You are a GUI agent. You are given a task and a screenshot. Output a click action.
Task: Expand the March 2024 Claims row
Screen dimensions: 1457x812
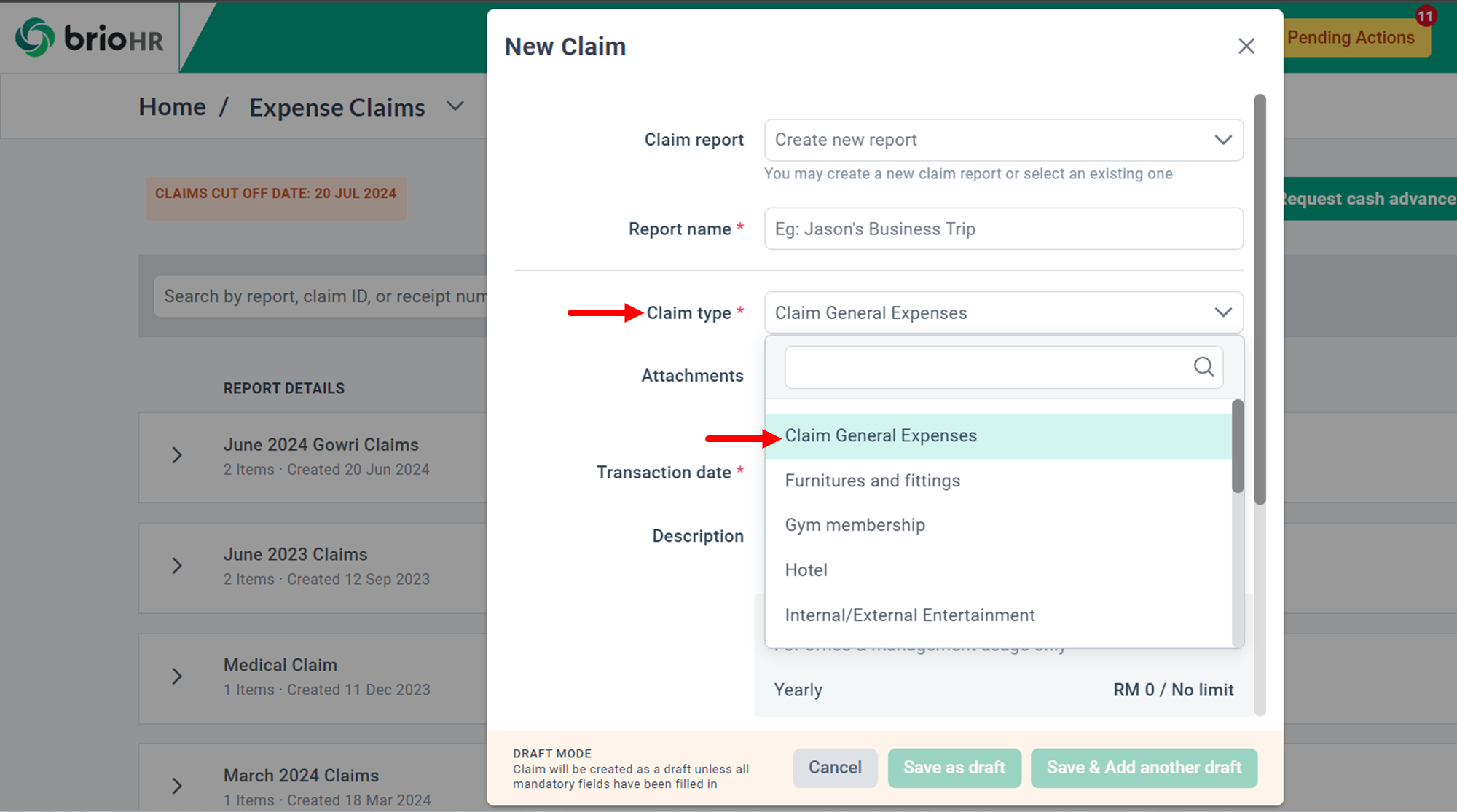177,787
